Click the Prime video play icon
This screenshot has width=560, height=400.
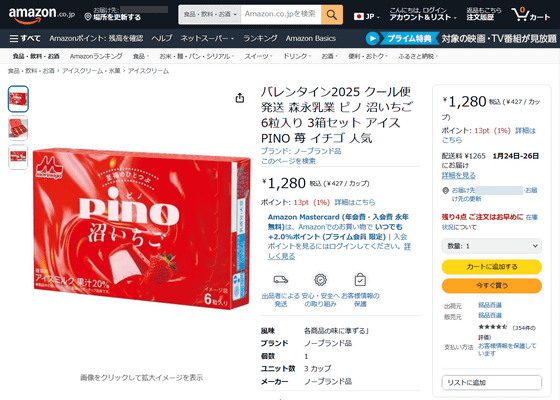[372, 38]
